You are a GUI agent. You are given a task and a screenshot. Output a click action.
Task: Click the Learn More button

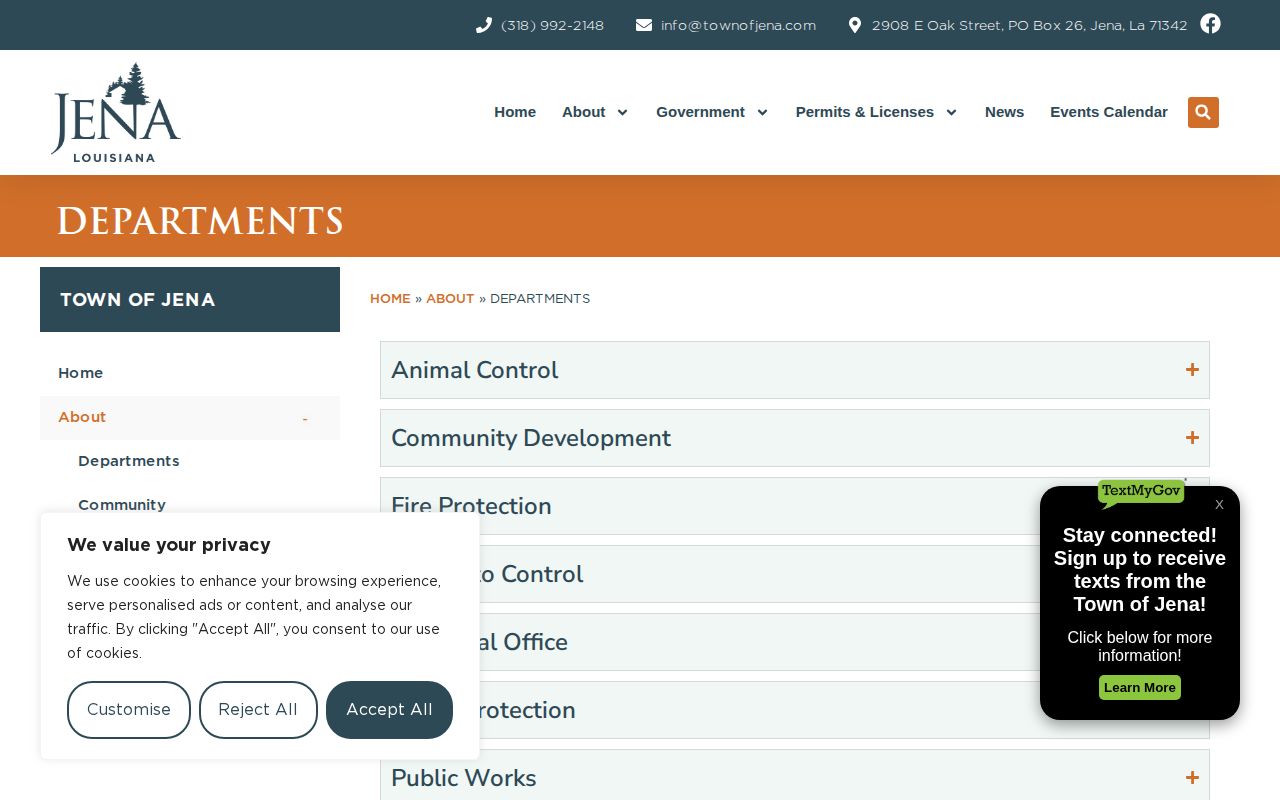click(1140, 688)
